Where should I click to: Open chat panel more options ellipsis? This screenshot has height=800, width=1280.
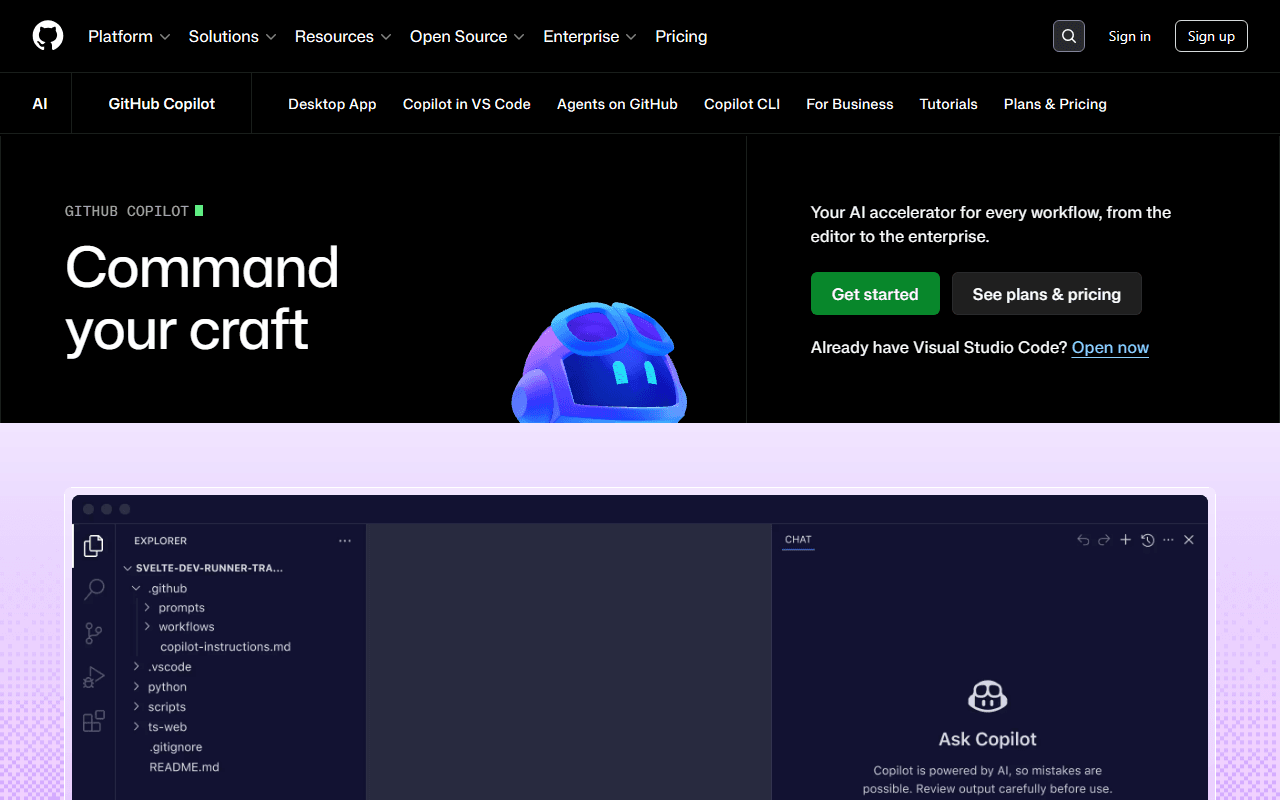pos(1168,540)
